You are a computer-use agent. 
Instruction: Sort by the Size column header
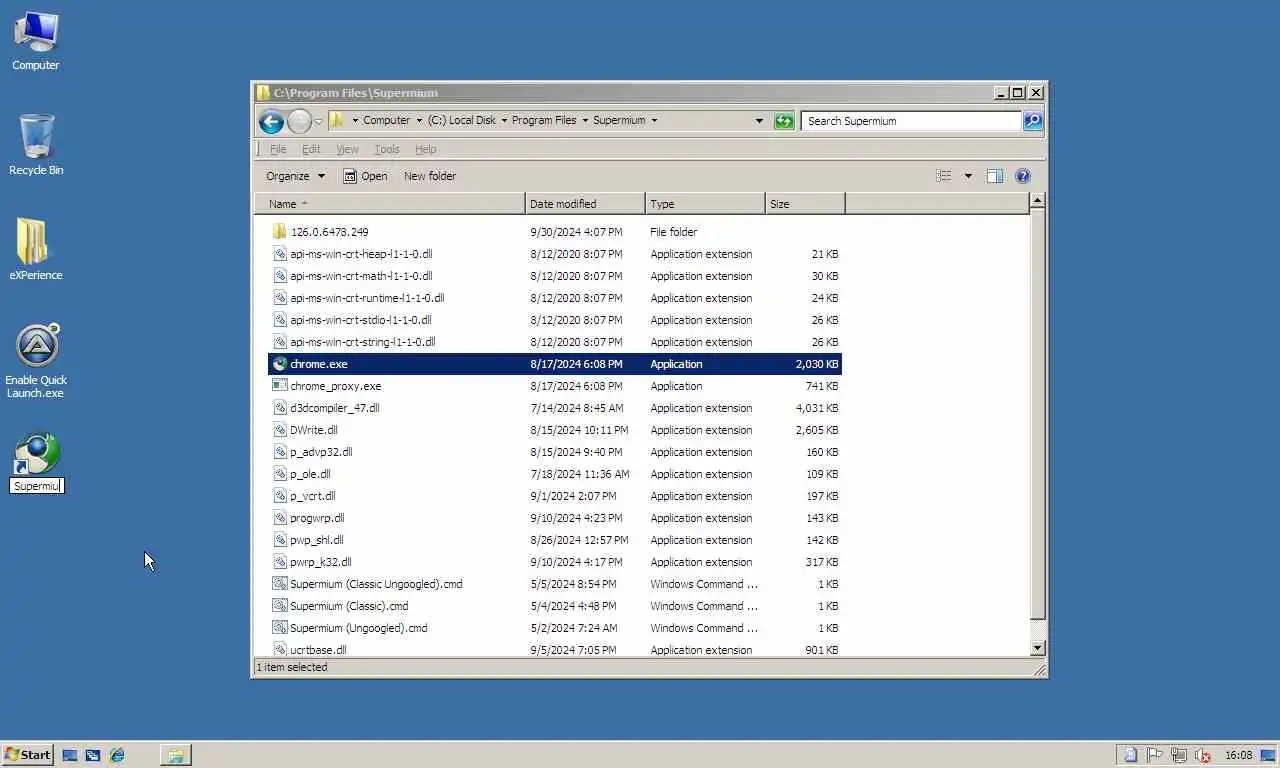pos(805,204)
